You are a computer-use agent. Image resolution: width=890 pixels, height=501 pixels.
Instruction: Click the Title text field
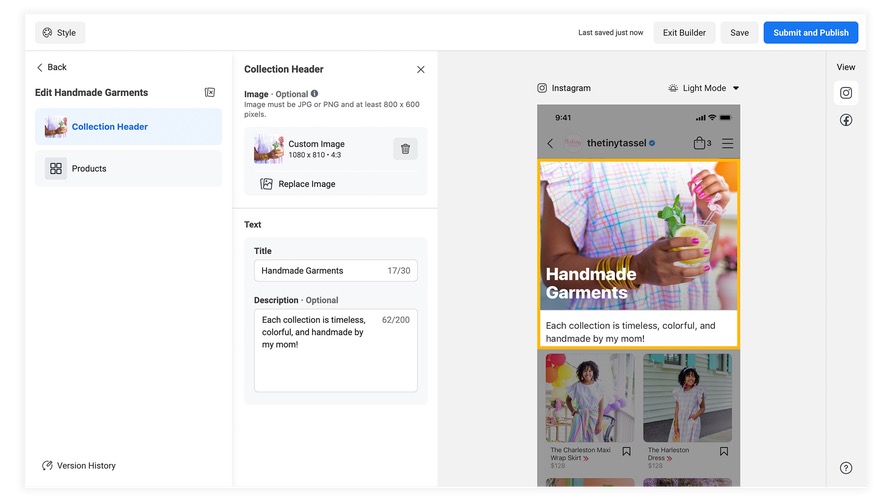point(322,270)
